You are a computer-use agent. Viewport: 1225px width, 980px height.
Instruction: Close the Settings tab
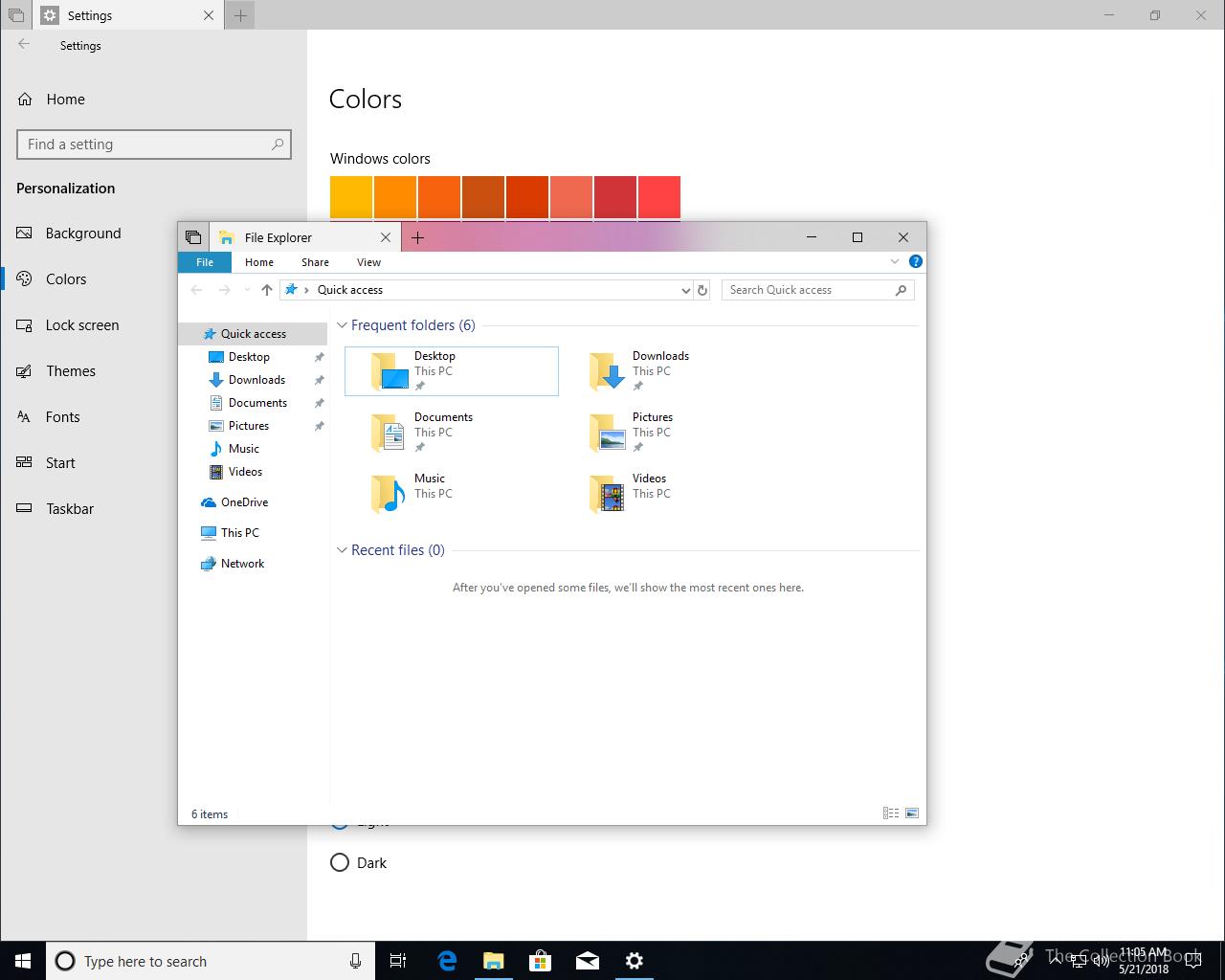(209, 15)
